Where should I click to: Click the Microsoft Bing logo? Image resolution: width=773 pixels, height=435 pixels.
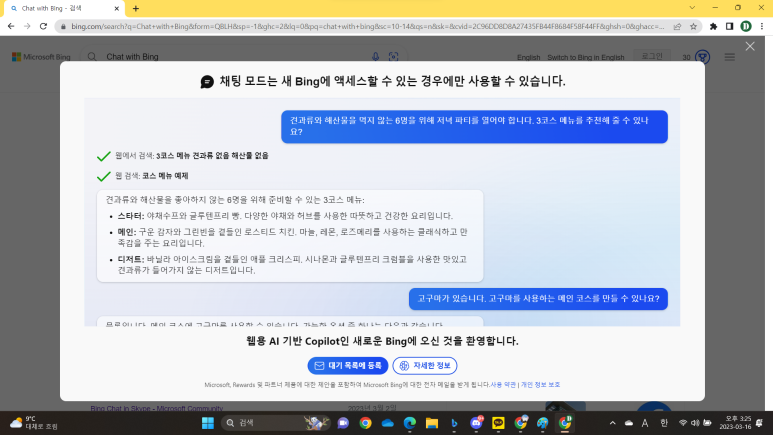tap(41, 57)
